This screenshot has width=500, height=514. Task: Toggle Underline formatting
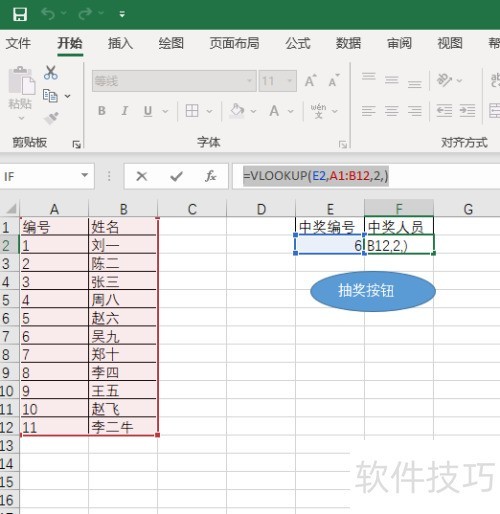pyautogui.click(x=148, y=111)
